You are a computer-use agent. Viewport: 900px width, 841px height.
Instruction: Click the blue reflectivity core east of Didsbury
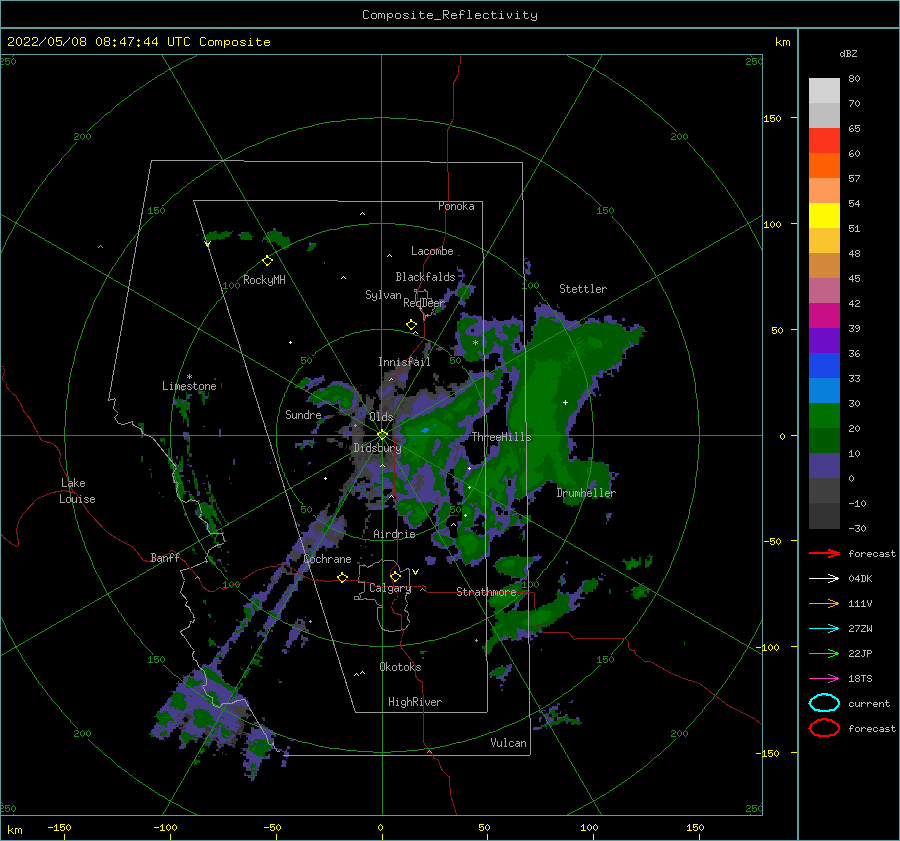point(425,429)
